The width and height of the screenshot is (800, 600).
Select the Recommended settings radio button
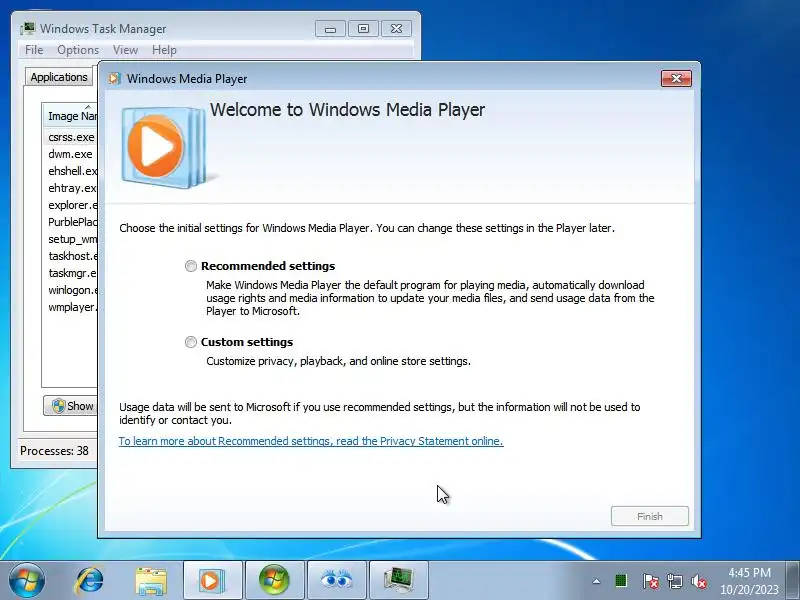tap(191, 266)
